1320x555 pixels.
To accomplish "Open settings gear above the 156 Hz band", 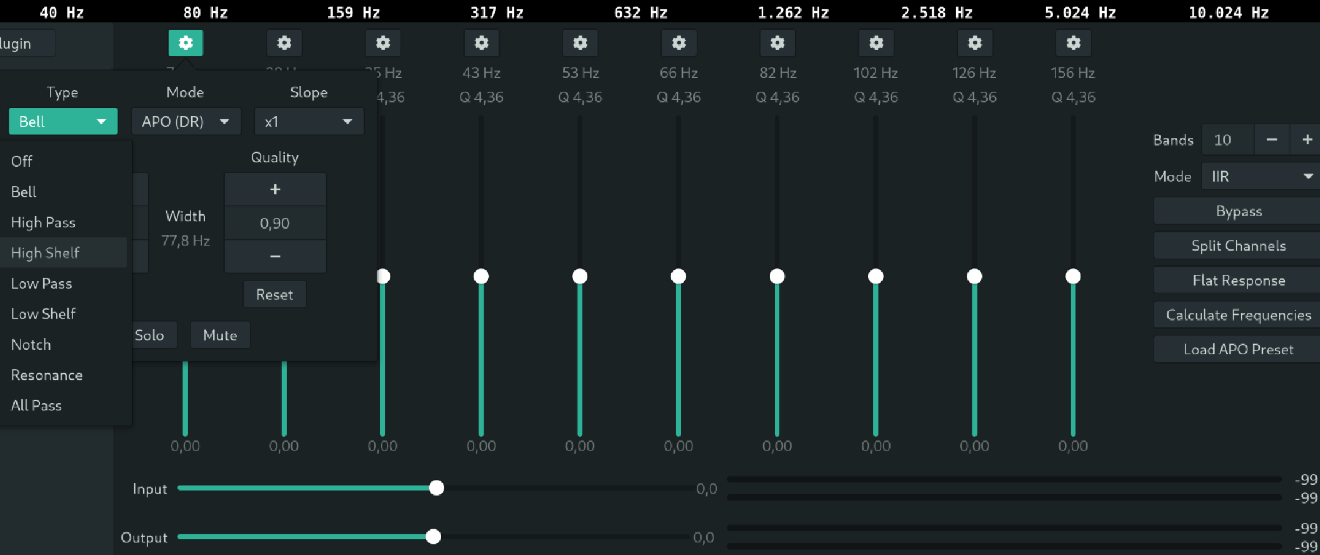I will click(x=1073, y=43).
